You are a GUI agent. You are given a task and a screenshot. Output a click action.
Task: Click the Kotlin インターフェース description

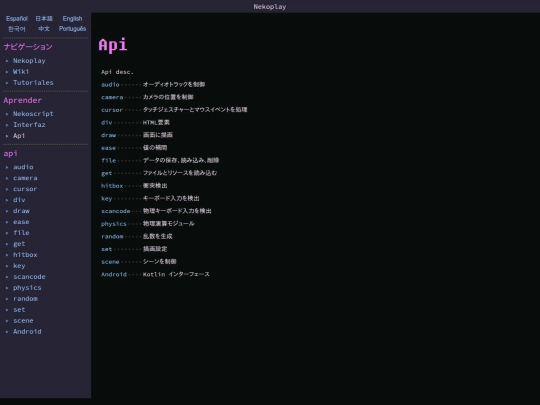(176, 274)
